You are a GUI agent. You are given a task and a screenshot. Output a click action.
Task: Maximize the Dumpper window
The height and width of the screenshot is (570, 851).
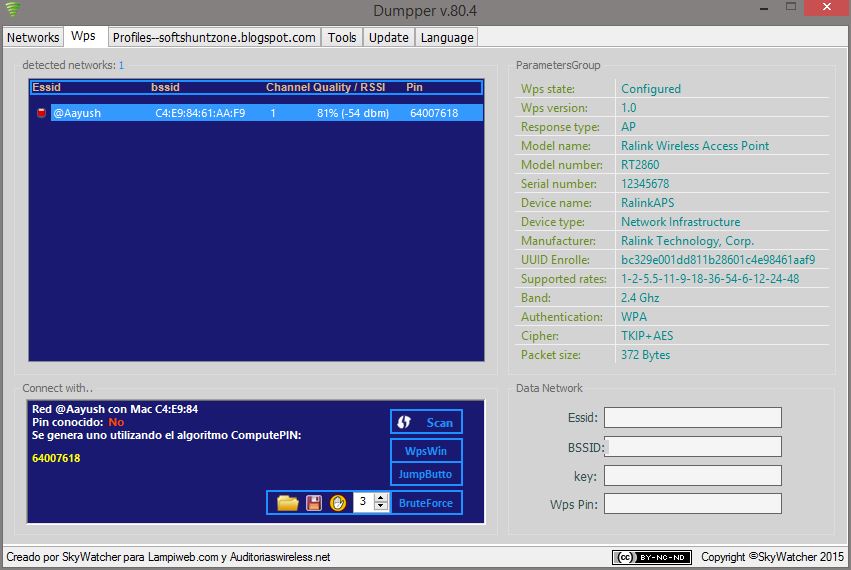(791, 8)
